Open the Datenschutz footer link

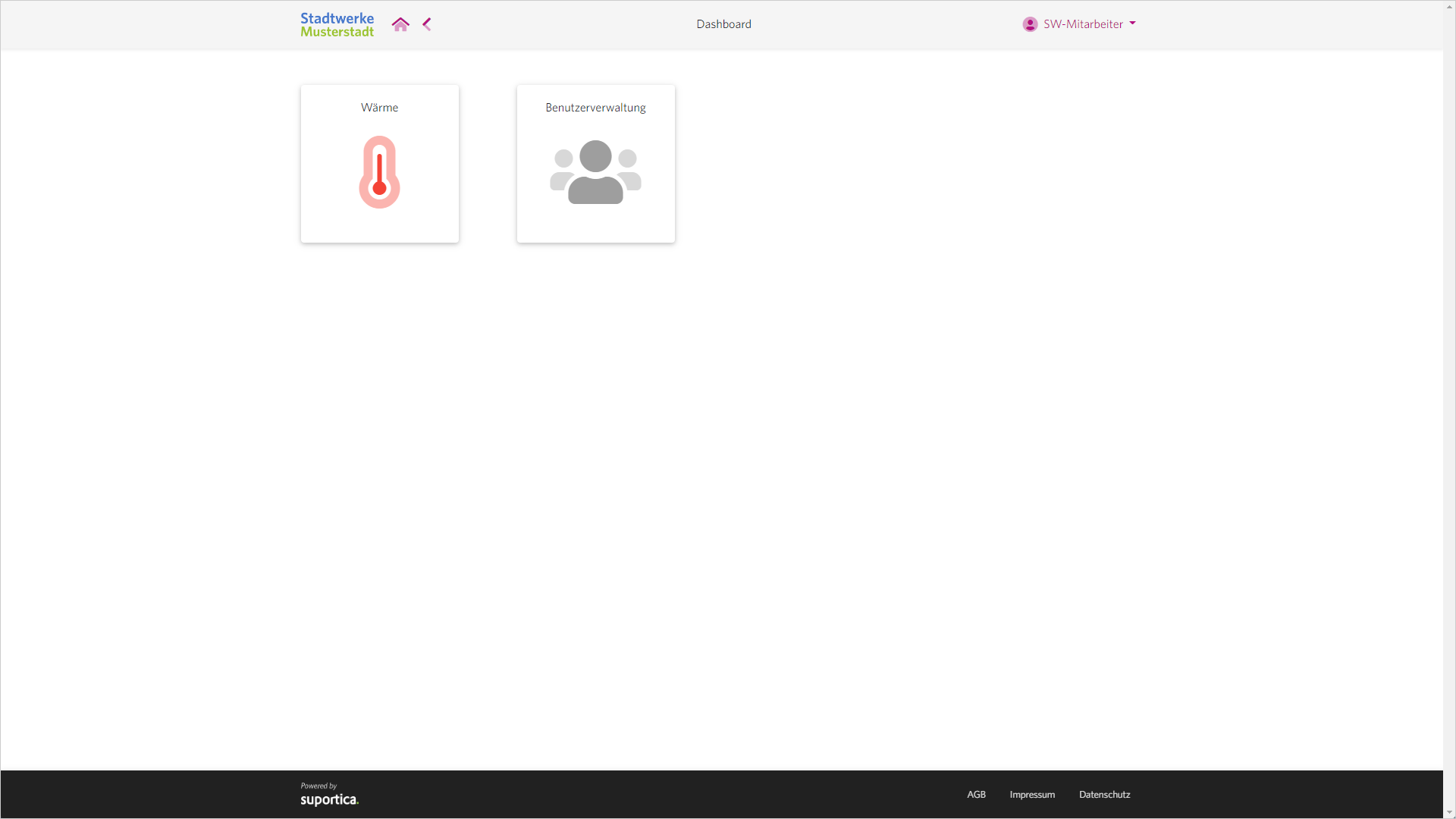tap(1104, 795)
